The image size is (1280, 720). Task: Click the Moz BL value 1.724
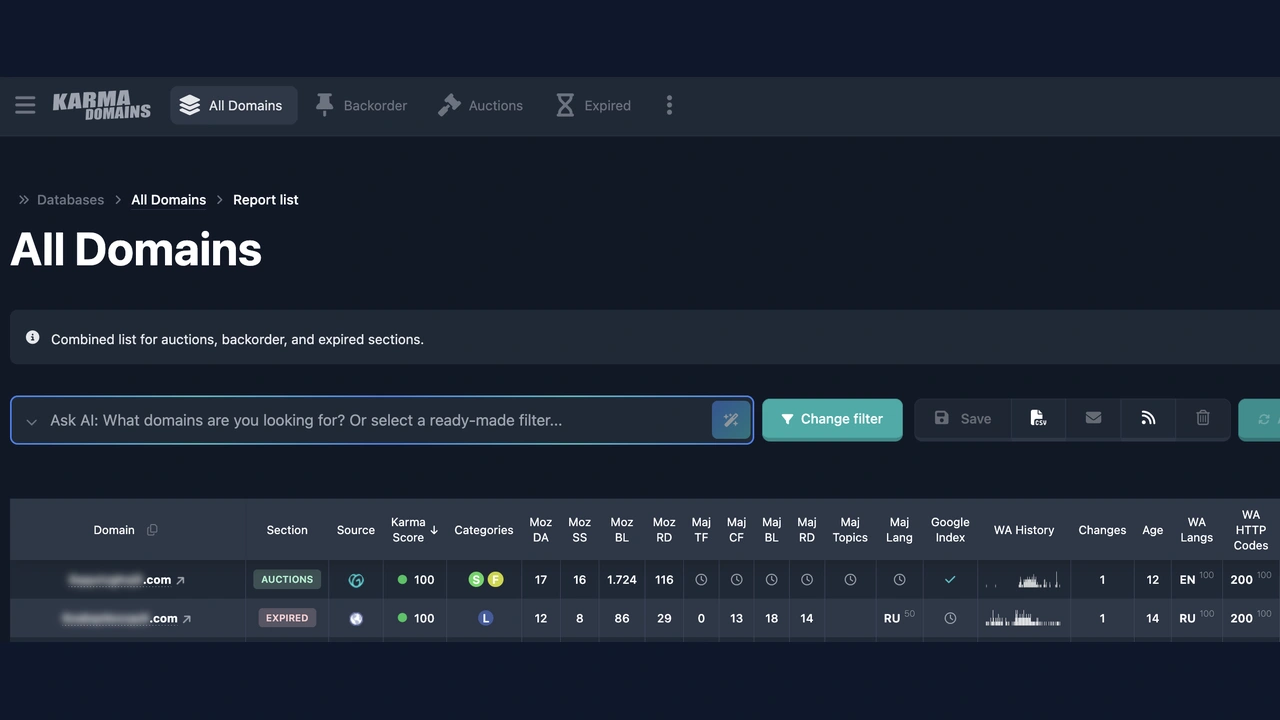(x=622, y=580)
